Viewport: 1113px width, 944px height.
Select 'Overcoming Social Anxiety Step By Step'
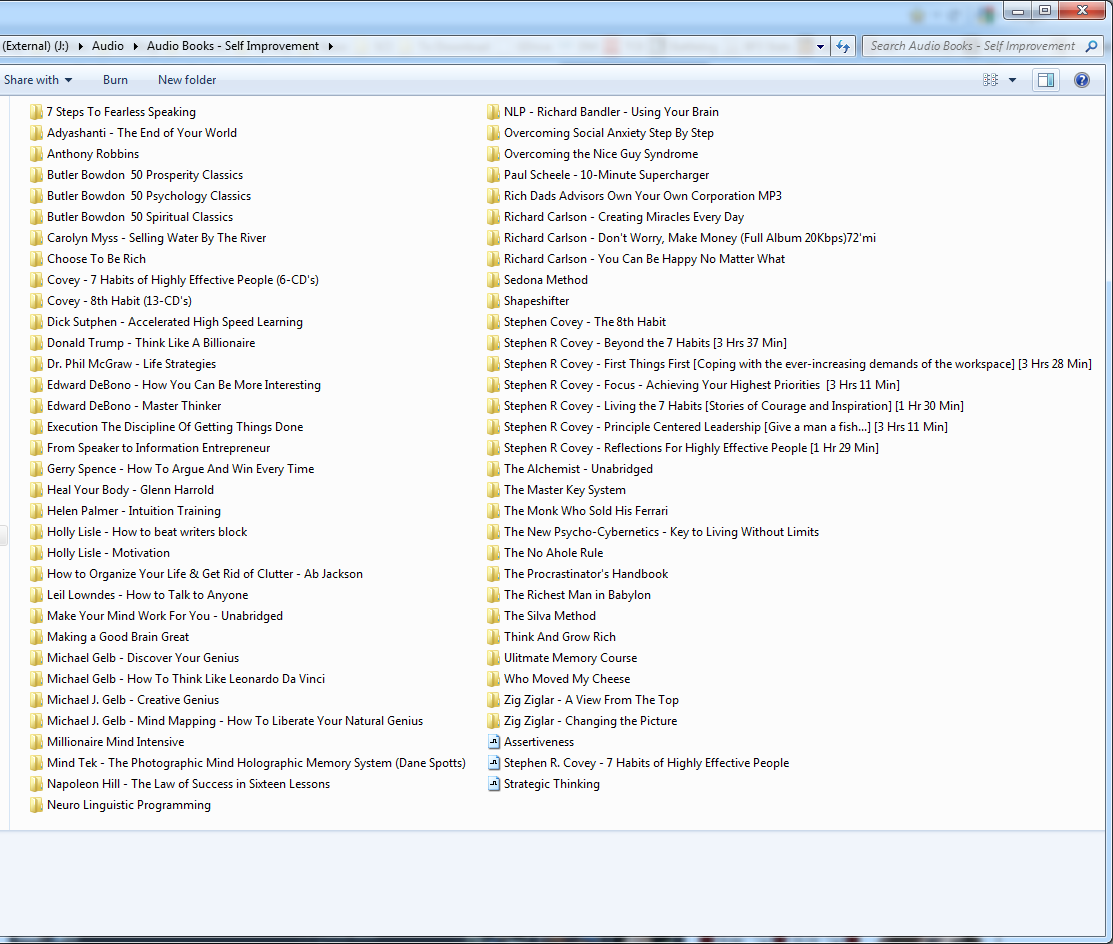coord(609,133)
